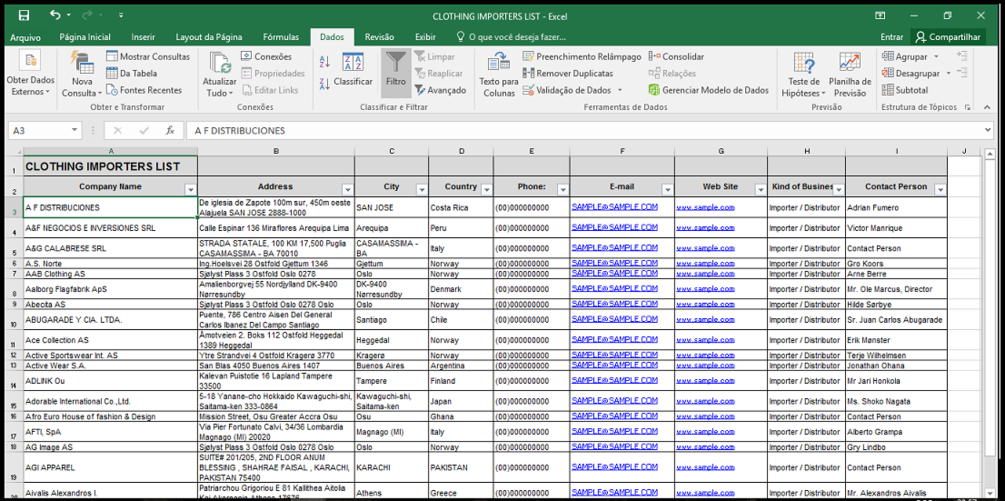Viewport: 1005px width, 501px height.
Task: Open Gerenciar Modelo de Dados
Action: point(708,90)
